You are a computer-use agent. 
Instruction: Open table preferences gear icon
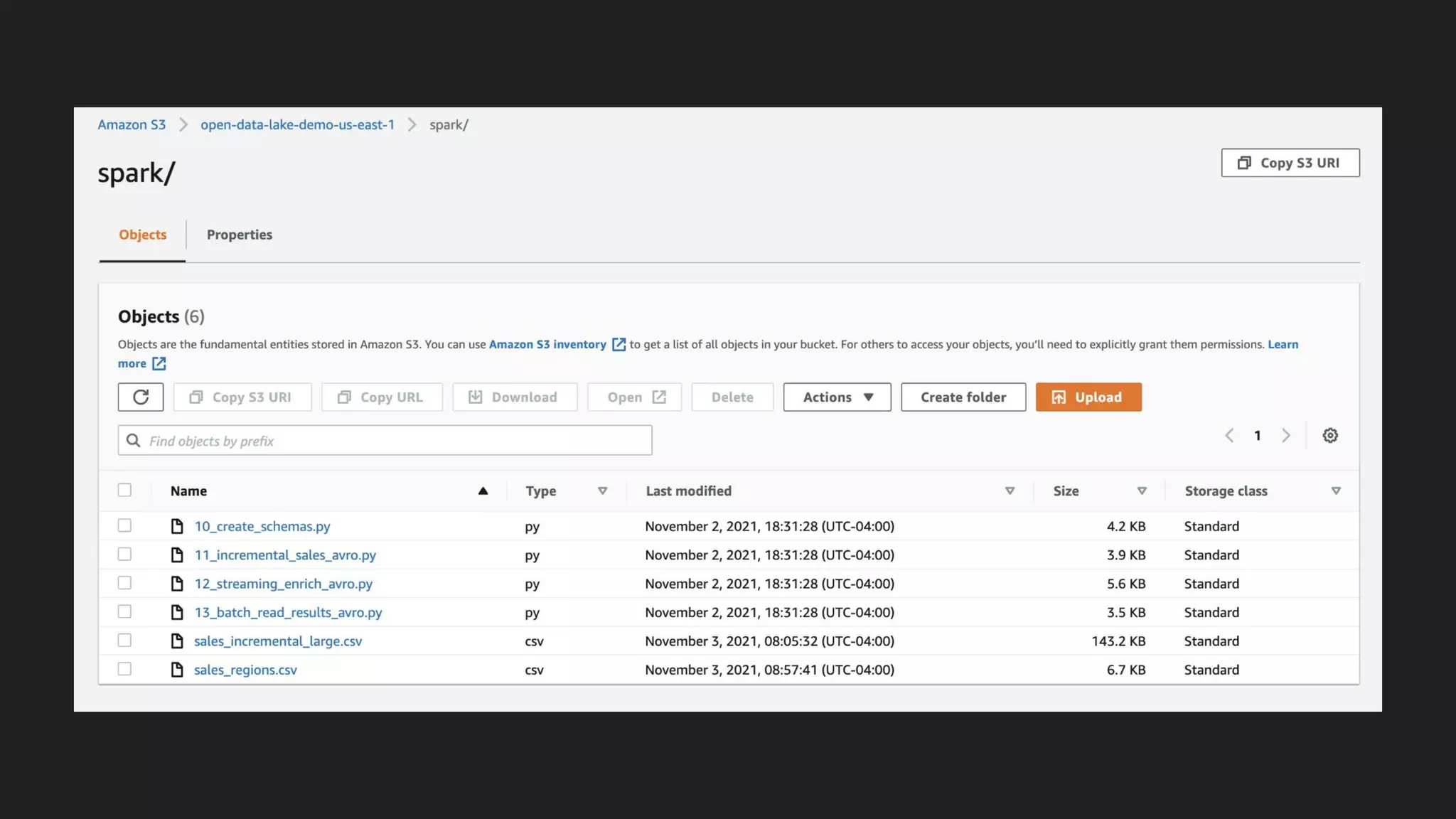coord(1330,435)
